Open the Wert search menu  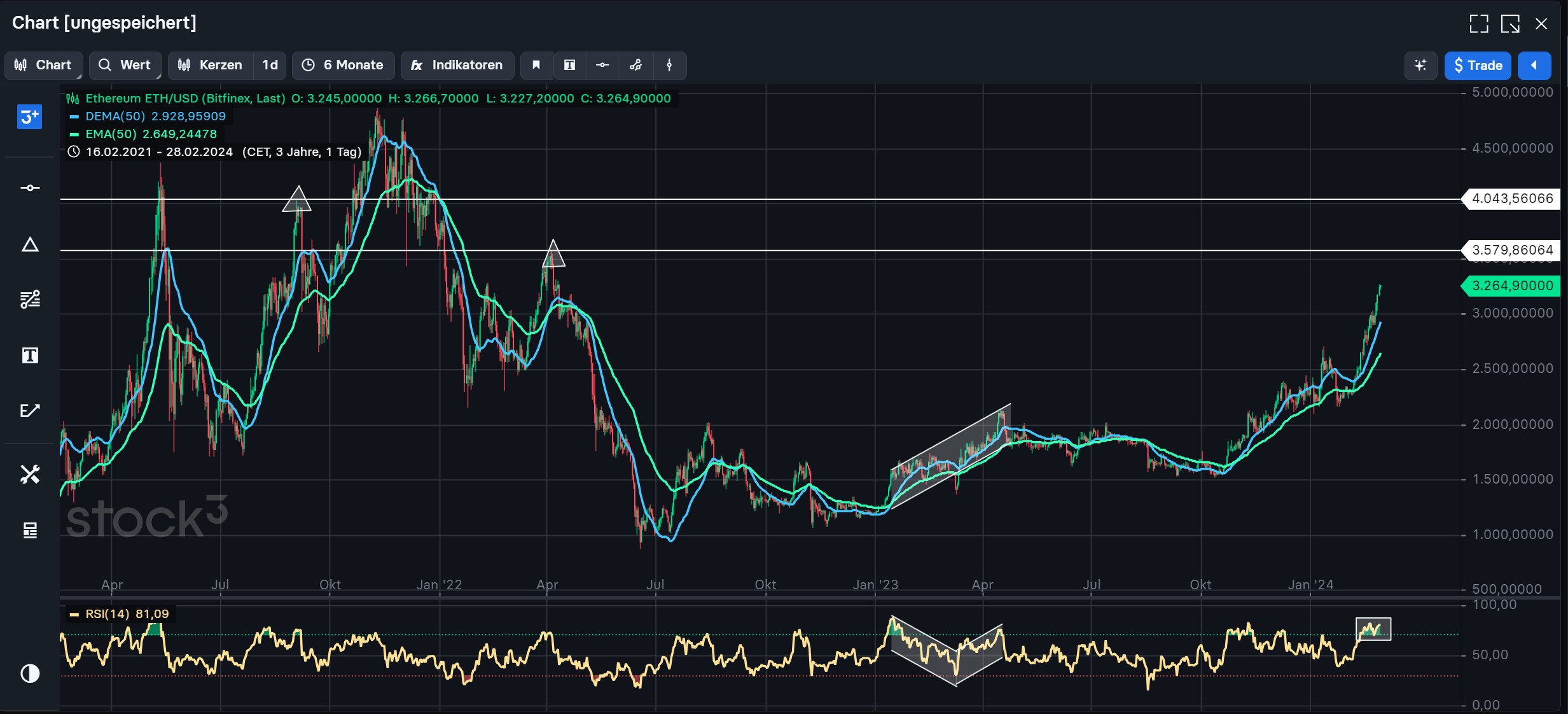coord(125,65)
